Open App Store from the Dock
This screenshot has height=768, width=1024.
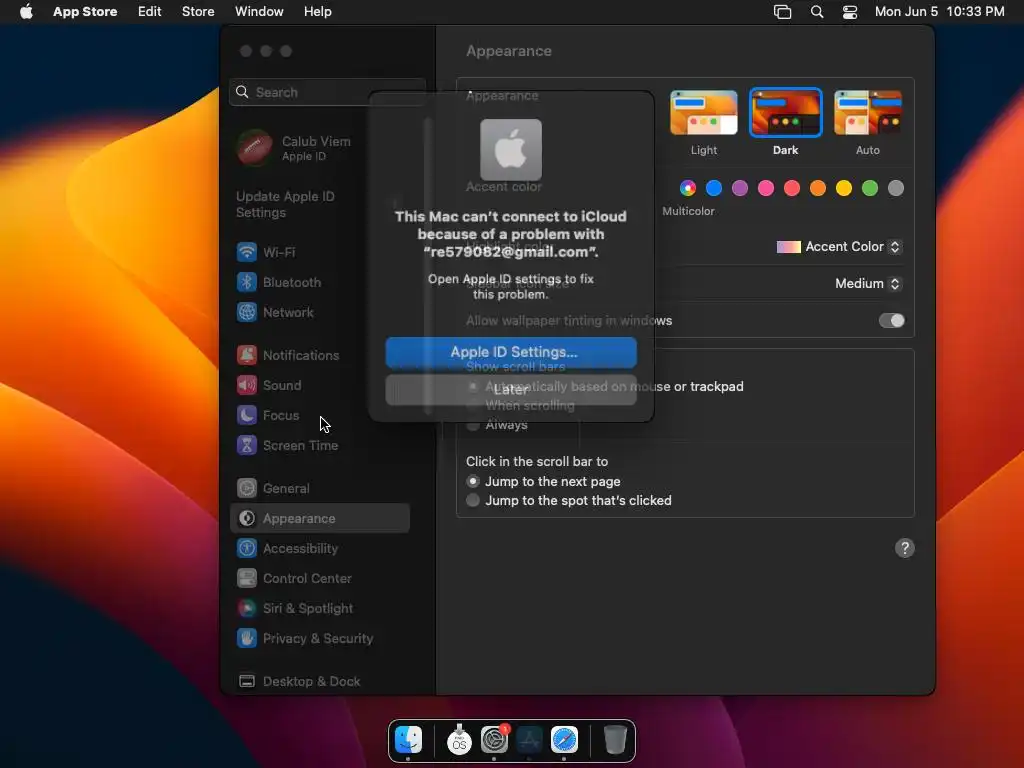(x=529, y=740)
